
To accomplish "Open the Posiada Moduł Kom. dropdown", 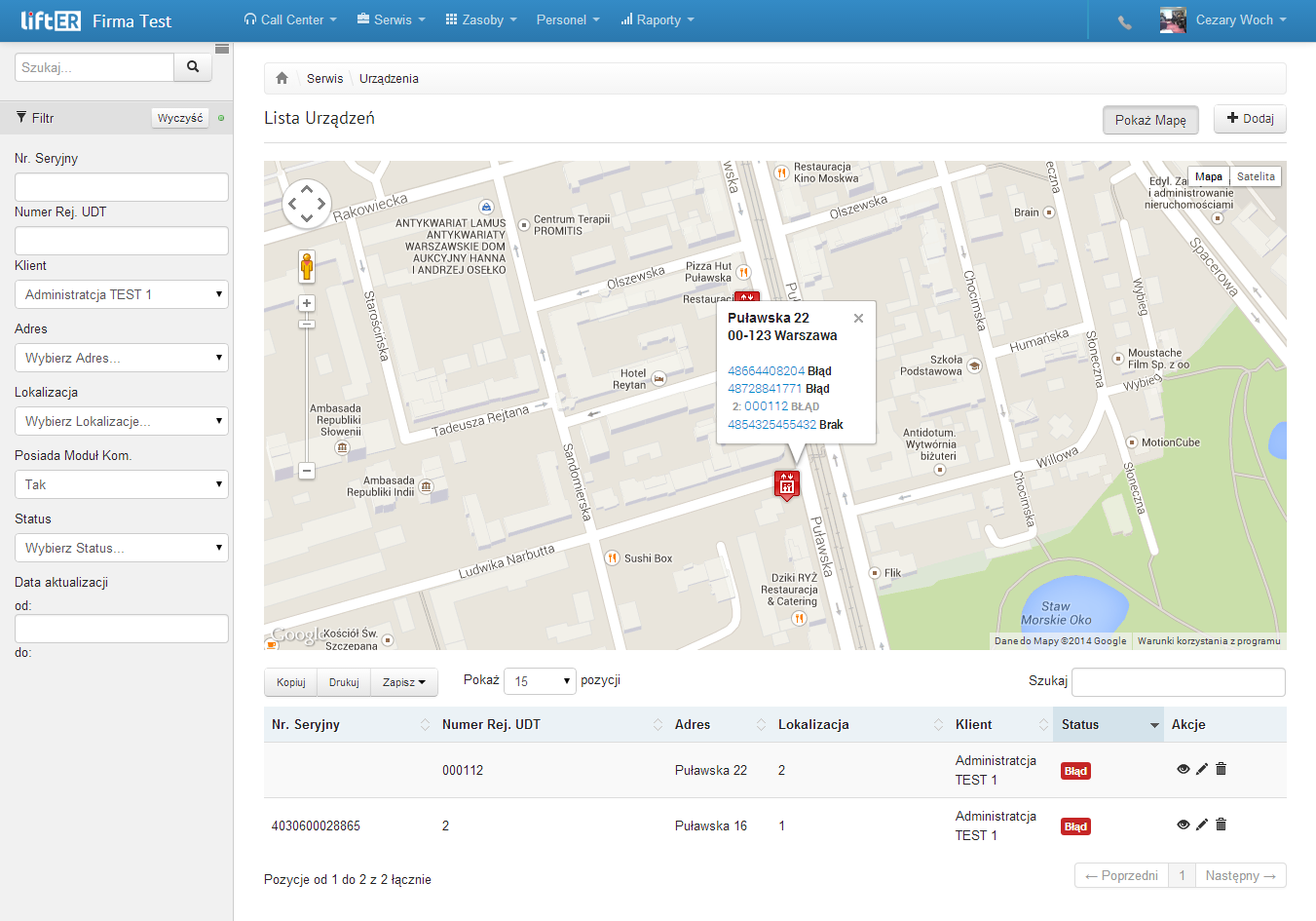I will click(122, 484).
